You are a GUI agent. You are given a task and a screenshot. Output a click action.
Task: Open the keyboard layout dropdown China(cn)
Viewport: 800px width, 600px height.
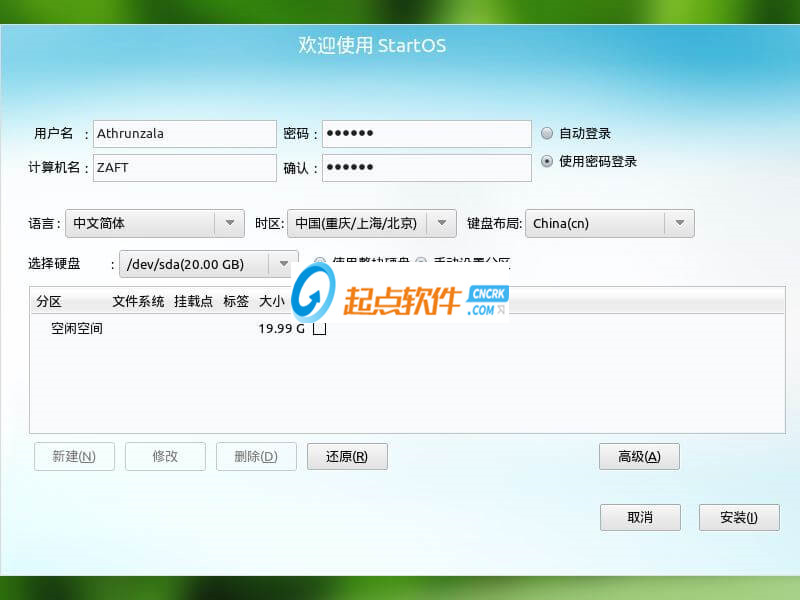(x=610, y=223)
